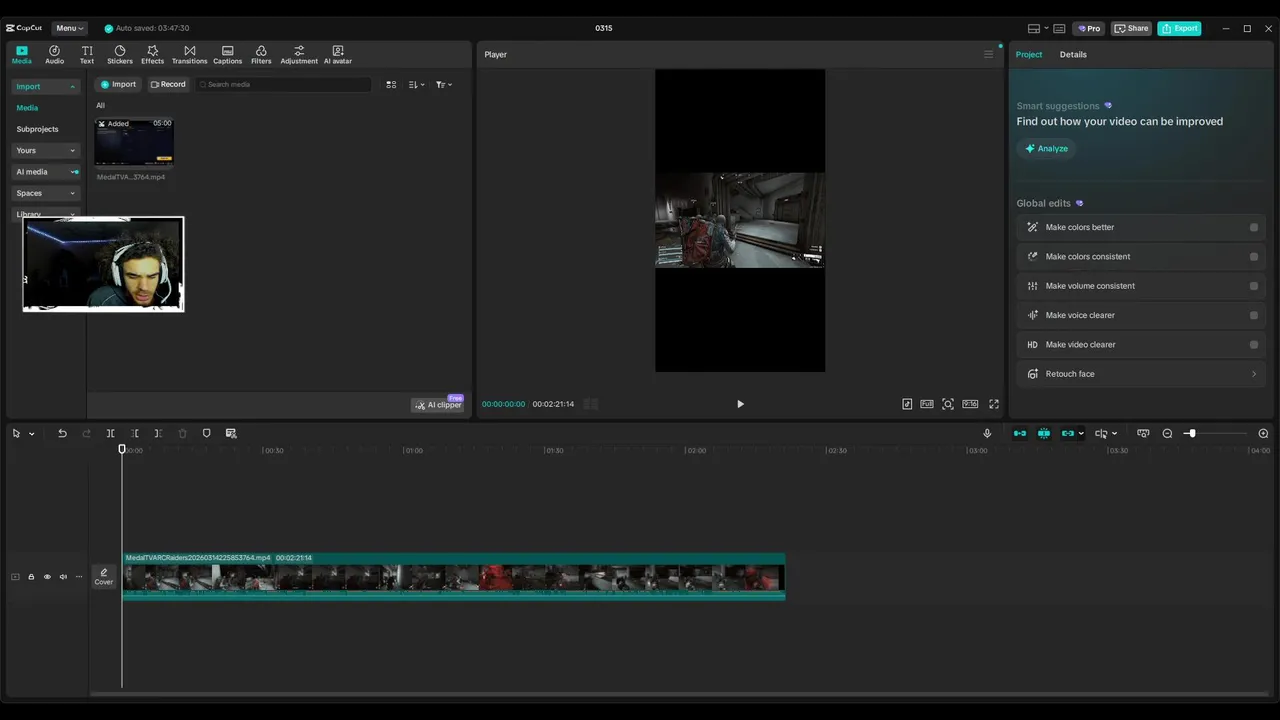Open the player hamburger menu

(x=988, y=54)
